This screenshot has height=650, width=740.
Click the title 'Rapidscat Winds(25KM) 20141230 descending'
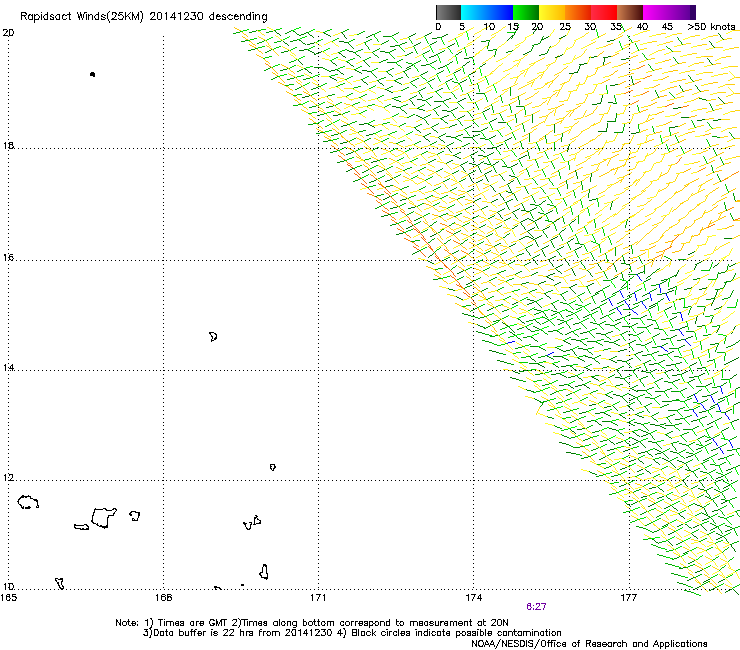tap(143, 17)
